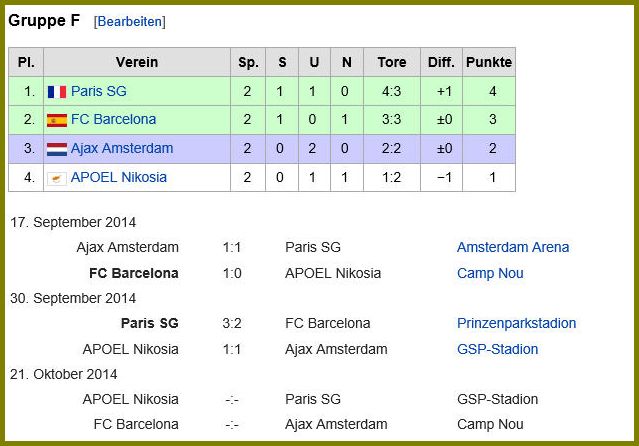This screenshot has height=446, width=639.
Task: Open the Paris SG team link
Action: pos(99,91)
